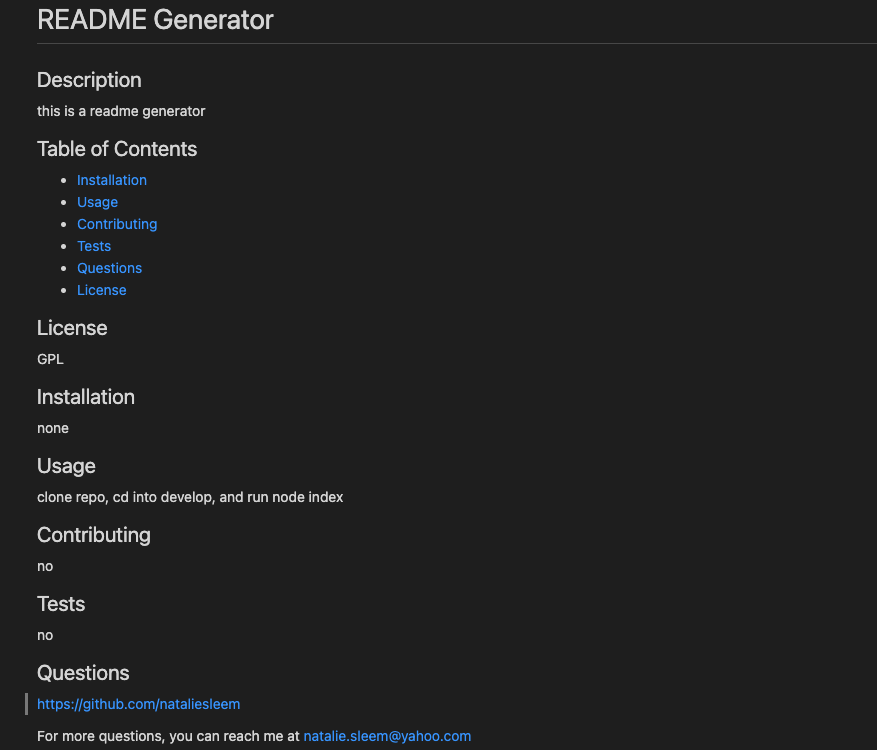Click the Usage section heading
The width and height of the screenshot is (877, 750).
coord(66,466)
